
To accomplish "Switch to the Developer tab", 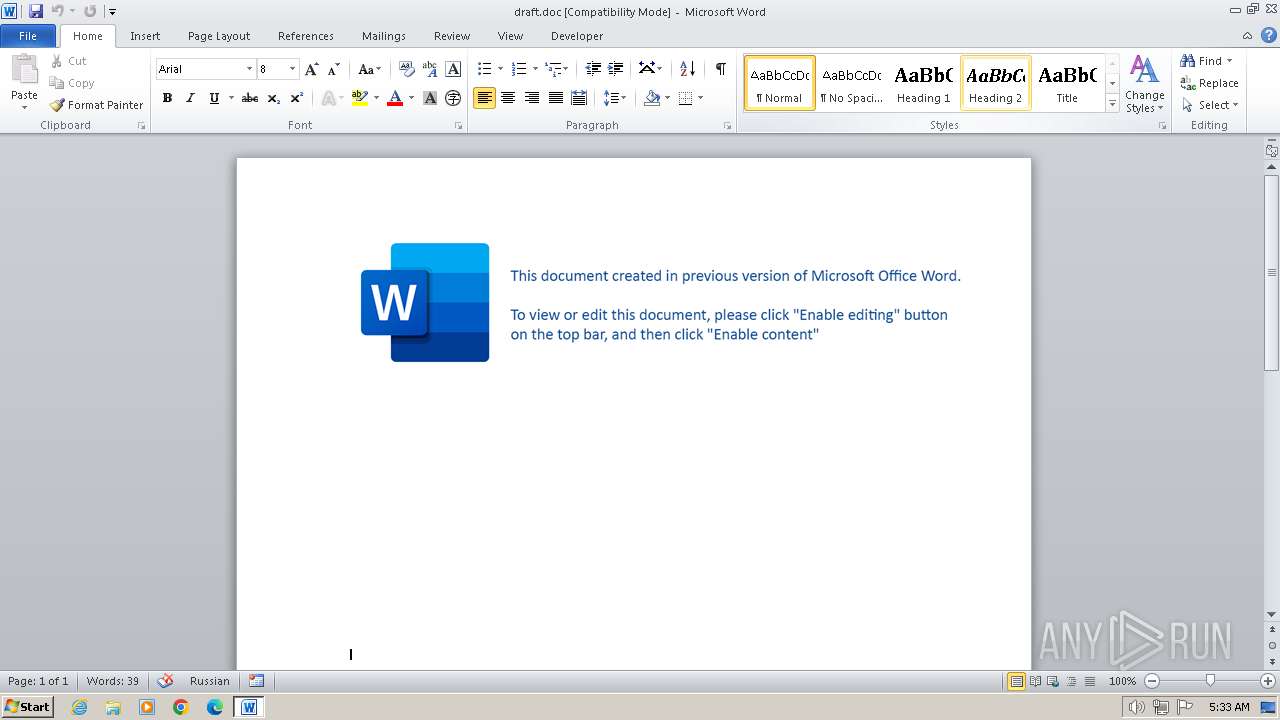I will coord(577,36).
